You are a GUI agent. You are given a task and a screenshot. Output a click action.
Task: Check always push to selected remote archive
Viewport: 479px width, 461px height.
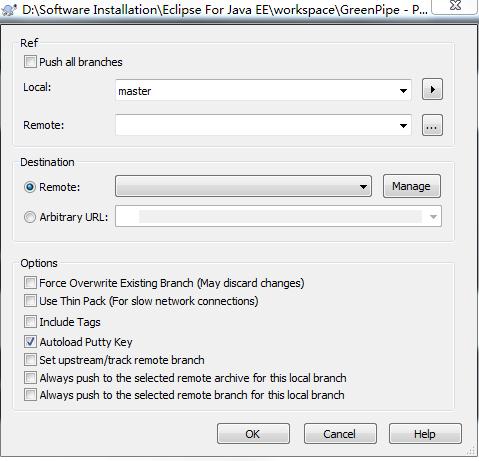(x=30, y=378)
